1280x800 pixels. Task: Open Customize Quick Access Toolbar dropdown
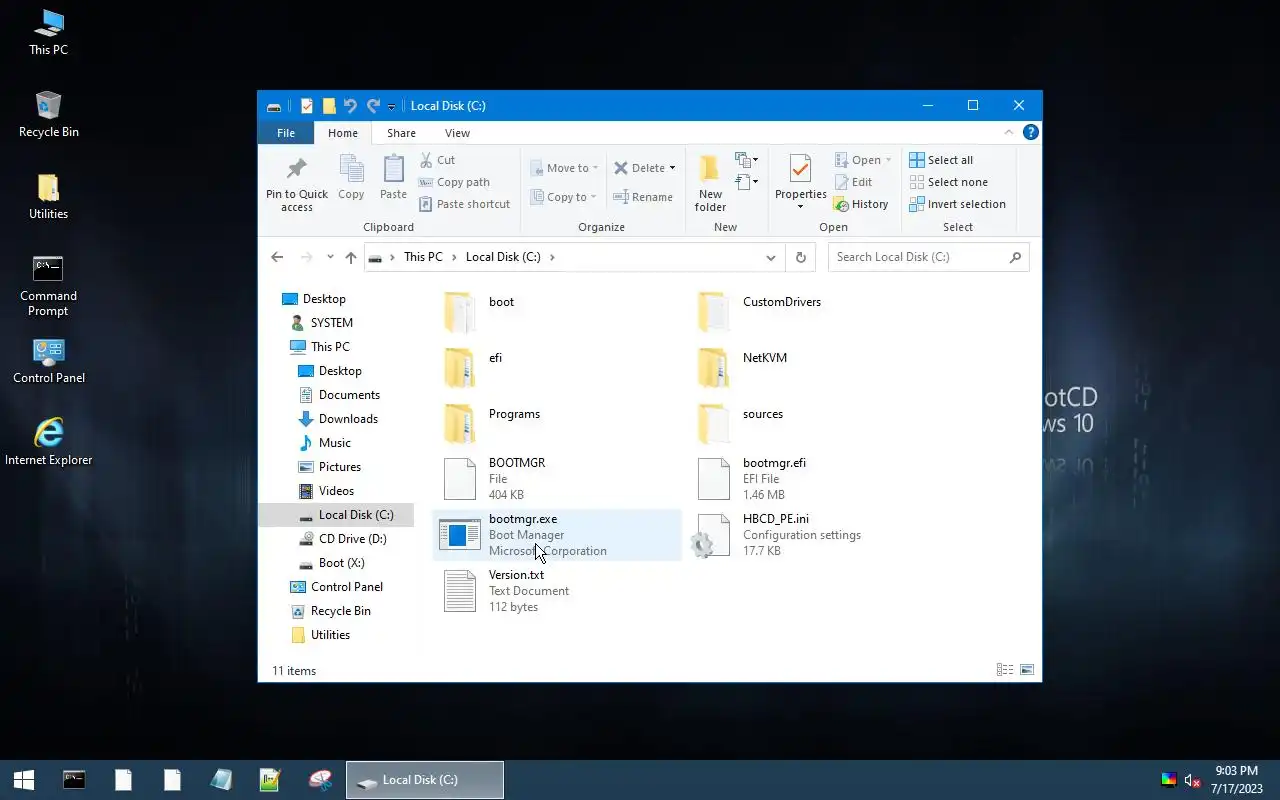391,106
